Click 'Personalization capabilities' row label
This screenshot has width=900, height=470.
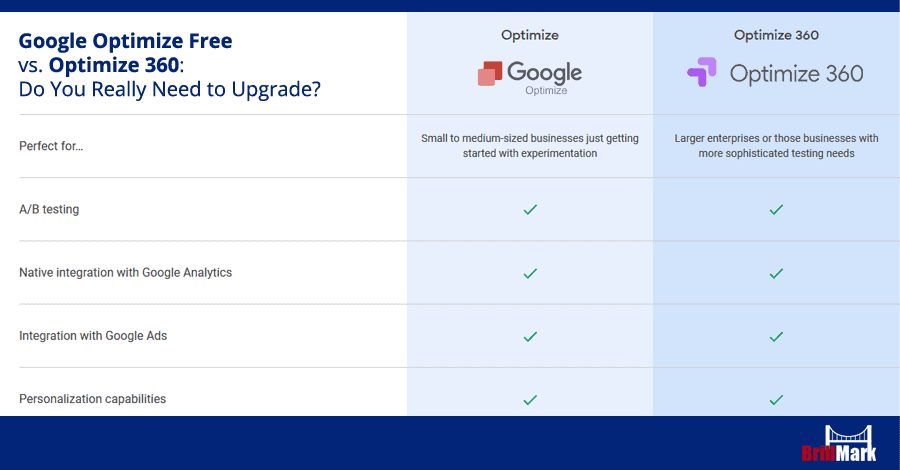click(92, 399)
